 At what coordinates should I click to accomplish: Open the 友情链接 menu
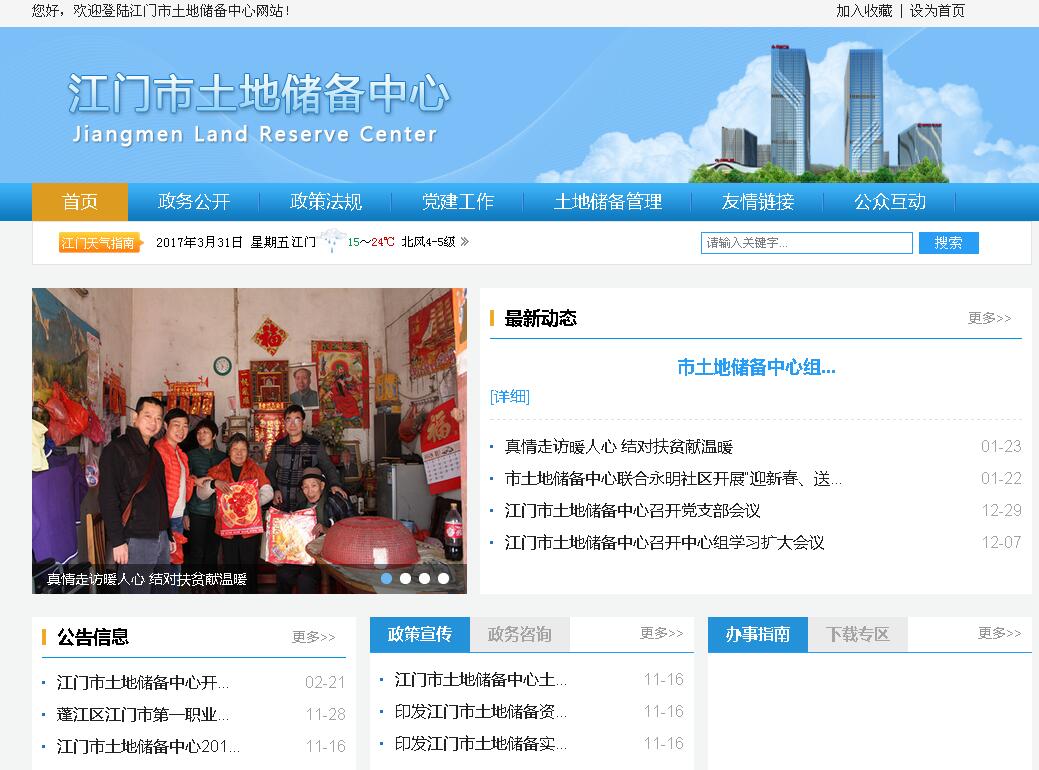click(x=757, y=201)
